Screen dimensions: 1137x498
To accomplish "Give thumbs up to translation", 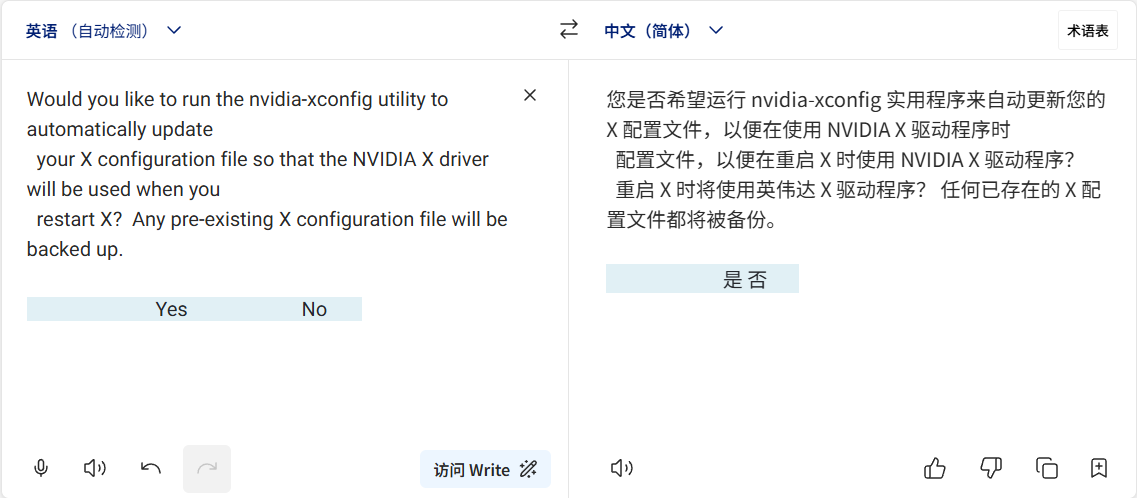I will coord(935,468).
